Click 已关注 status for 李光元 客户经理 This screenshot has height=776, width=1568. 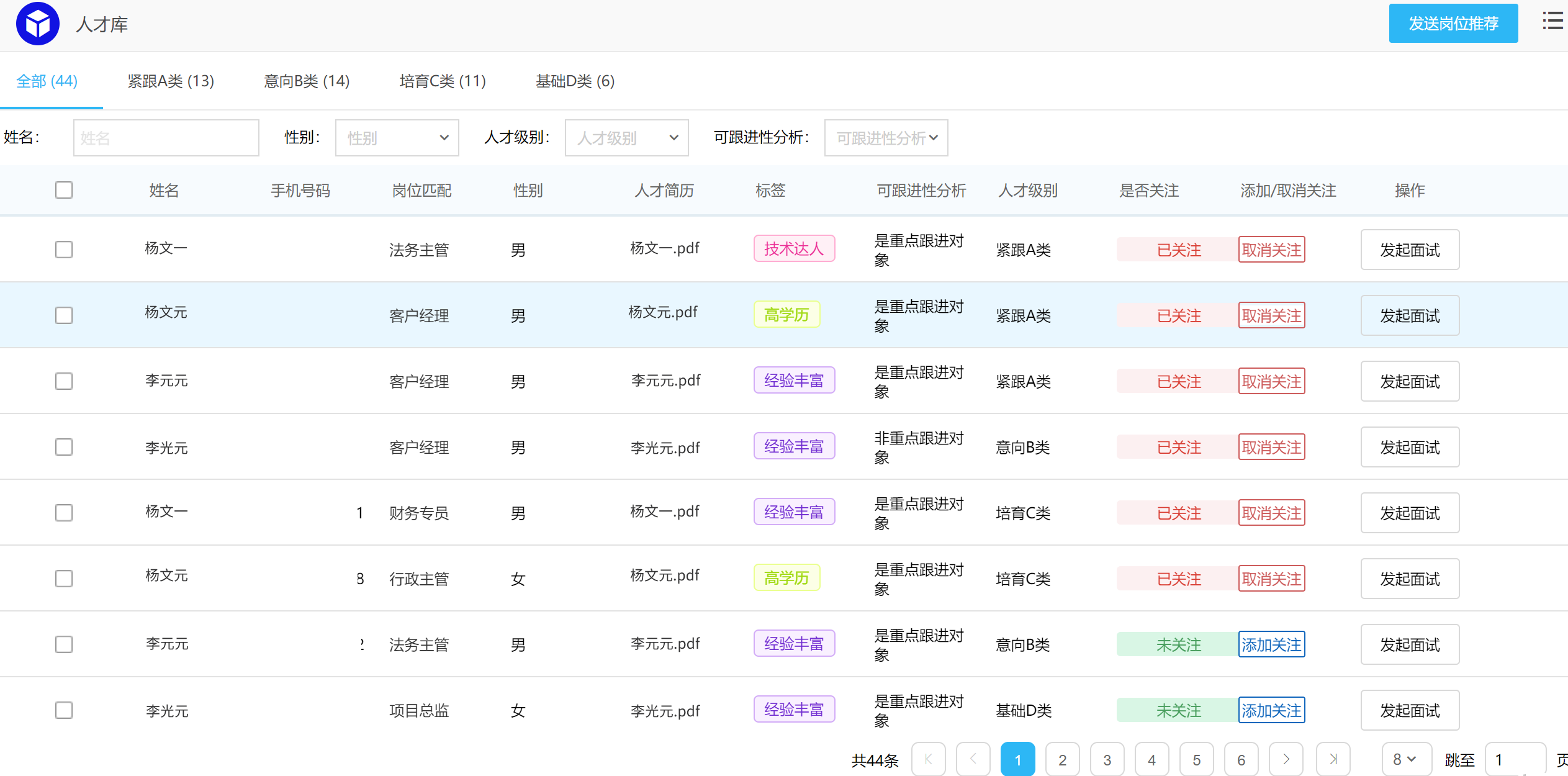[1178, 447]
